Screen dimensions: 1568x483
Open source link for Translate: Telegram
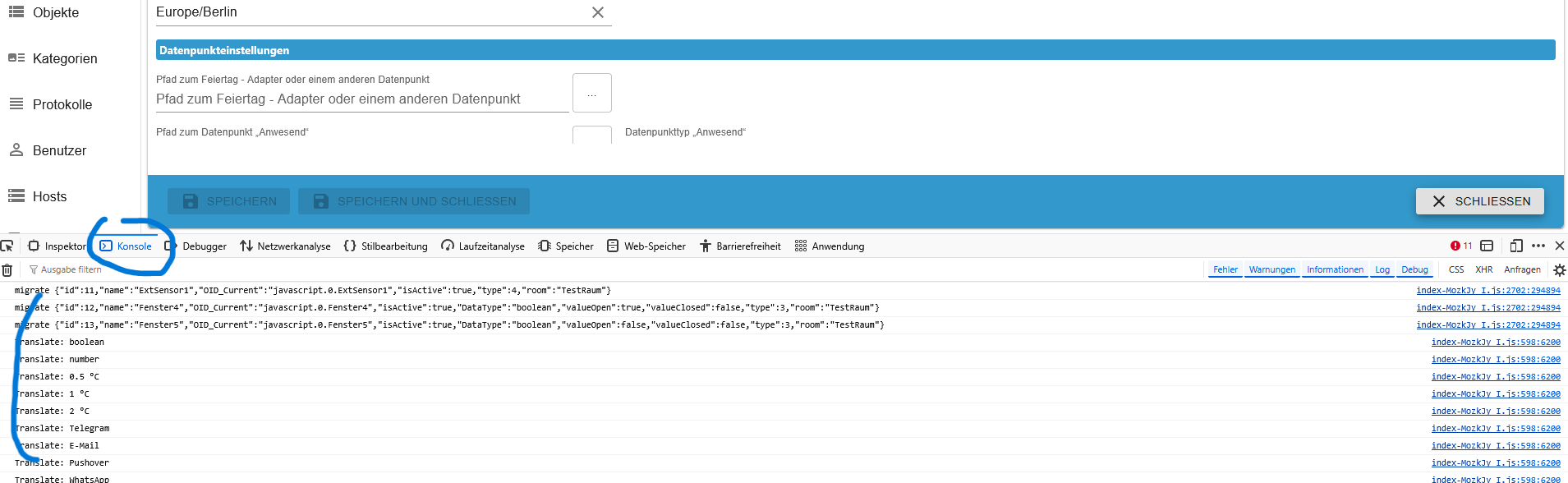coord(1496,429)
